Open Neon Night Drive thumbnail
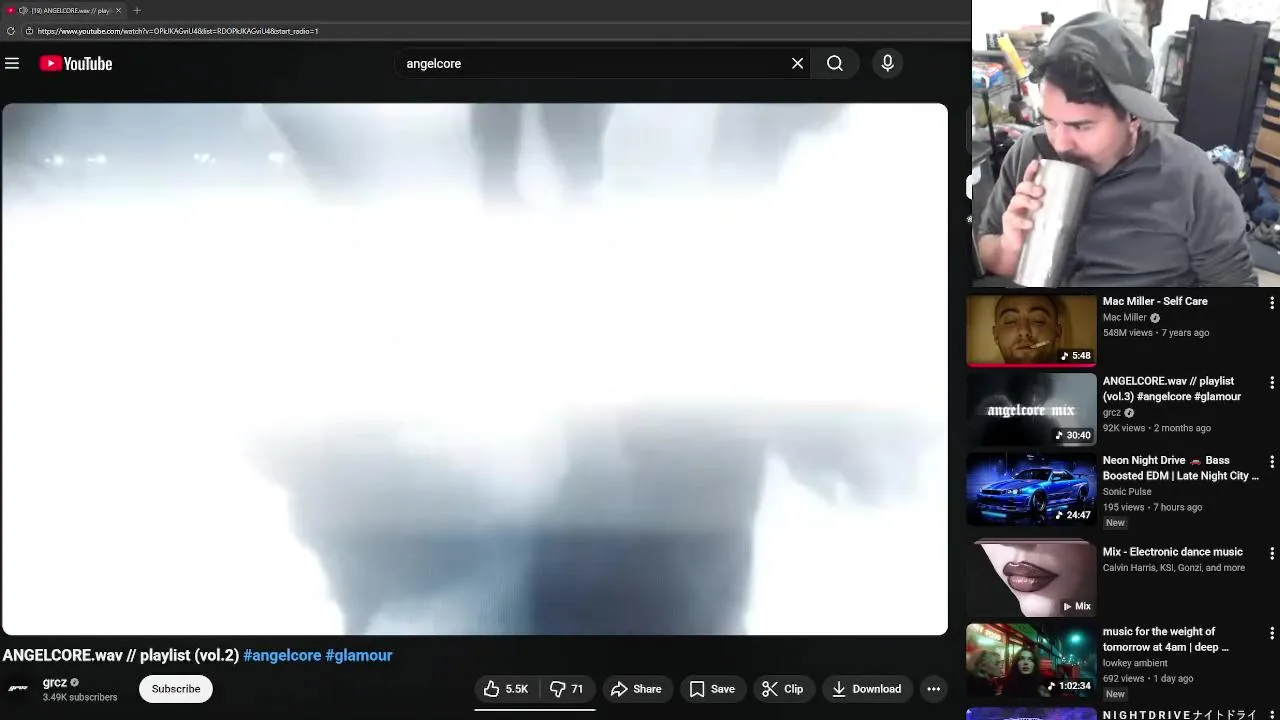 coord(1031,489)
